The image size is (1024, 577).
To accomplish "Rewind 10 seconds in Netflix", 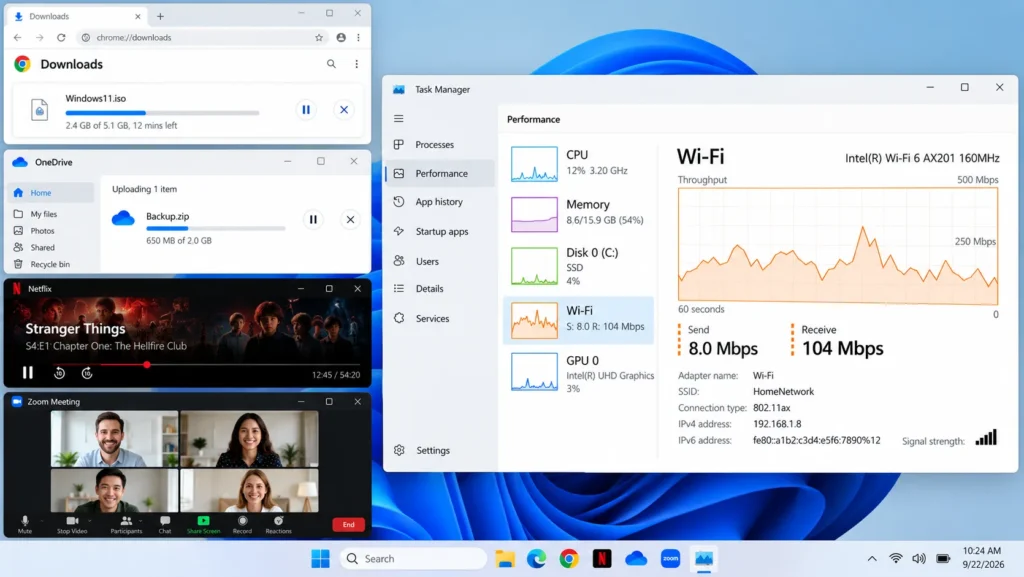I will pyautogui.click(x=59, y=373).
